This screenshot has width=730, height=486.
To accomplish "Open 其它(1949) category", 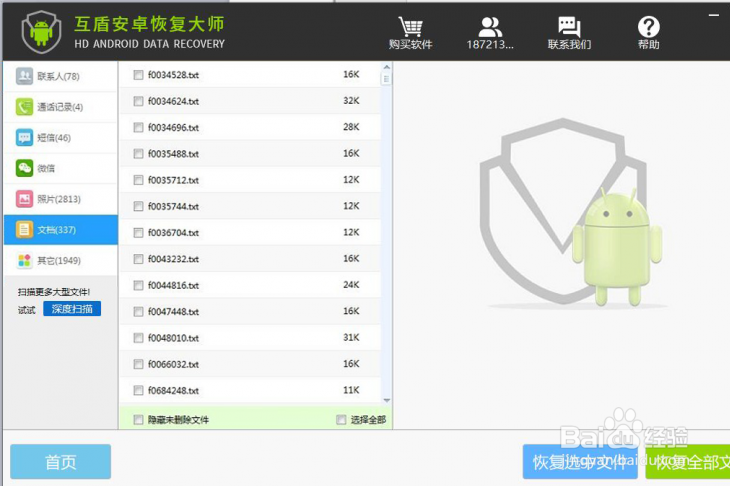I will tap(61, 261).
